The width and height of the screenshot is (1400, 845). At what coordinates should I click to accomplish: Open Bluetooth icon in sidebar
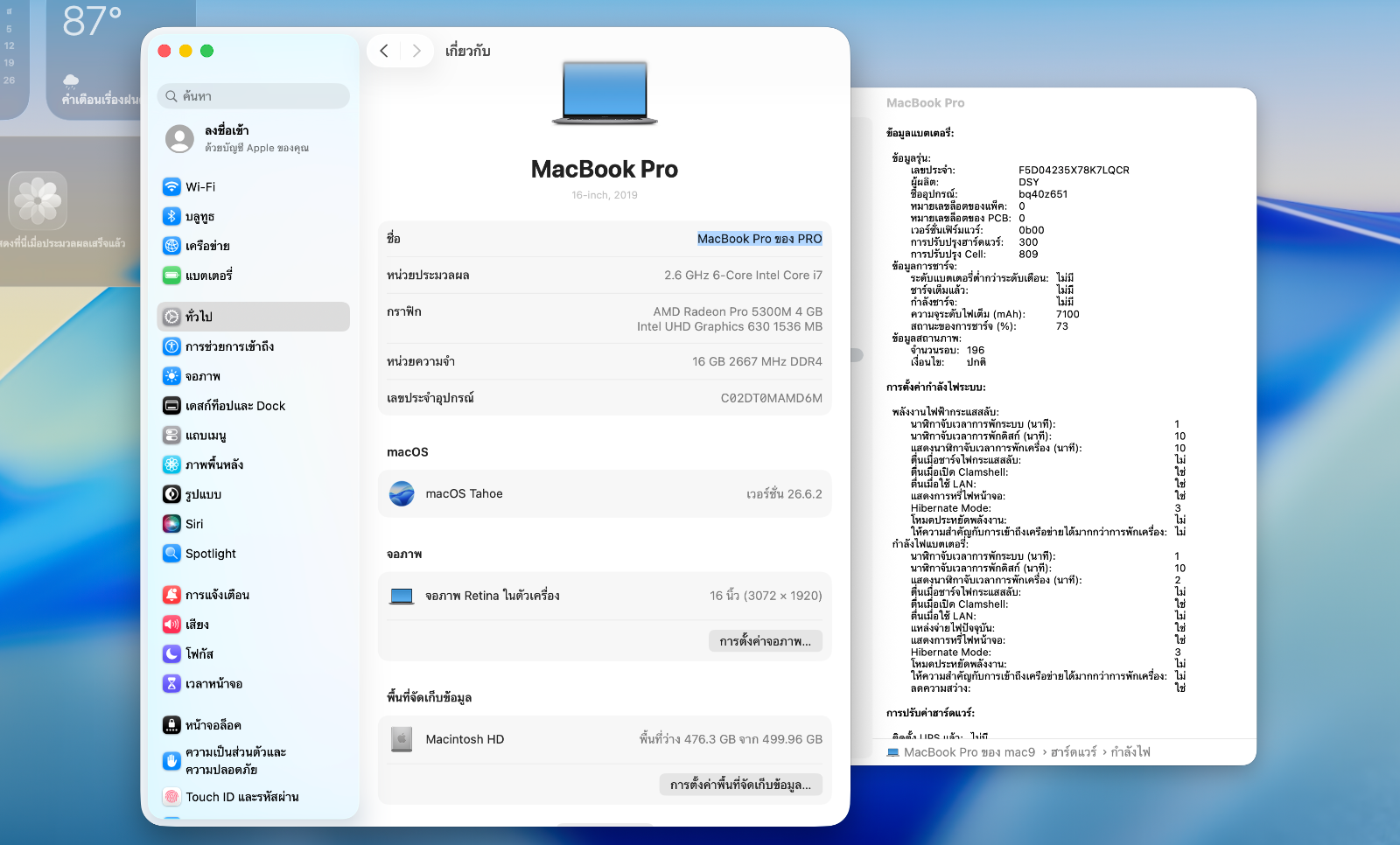(171, 216)
